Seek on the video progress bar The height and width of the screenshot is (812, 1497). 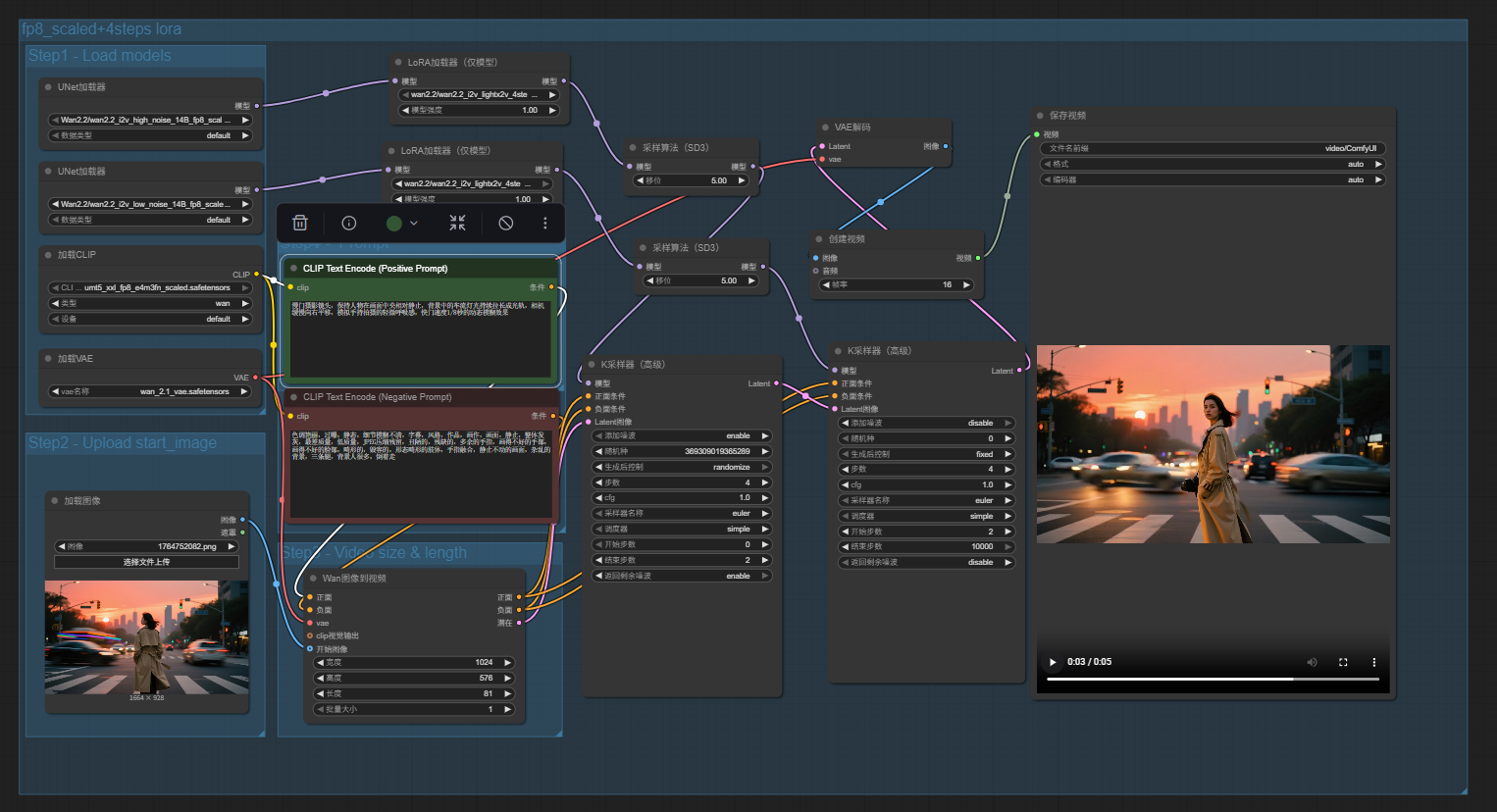point(1213,679)
